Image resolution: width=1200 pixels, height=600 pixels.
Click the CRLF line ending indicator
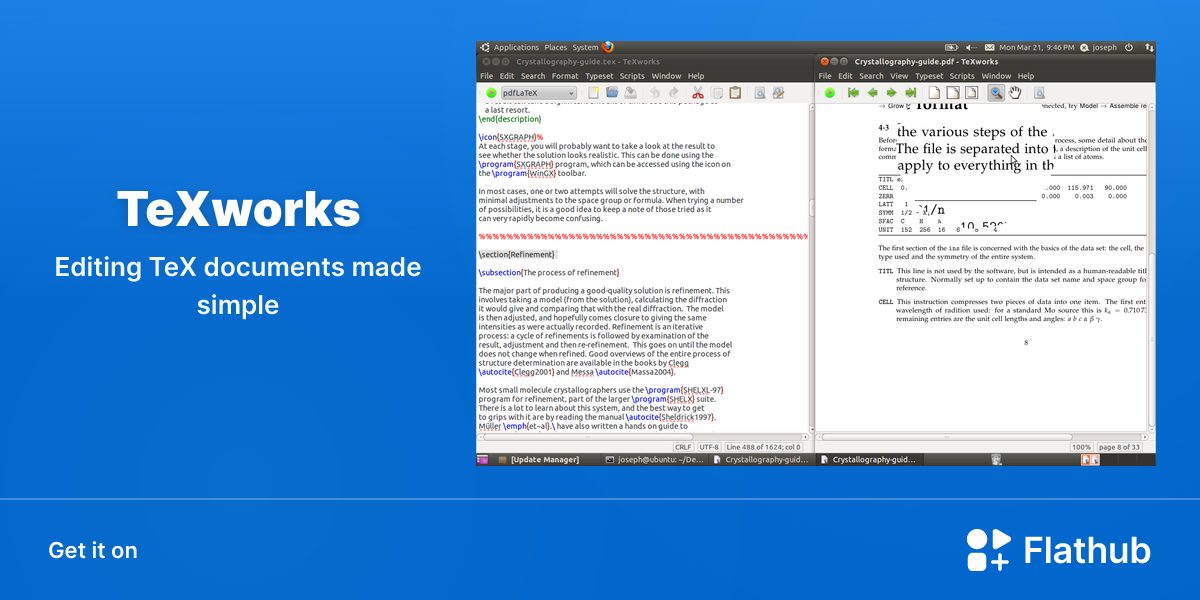pyautogui.click(x=683, y=447)
